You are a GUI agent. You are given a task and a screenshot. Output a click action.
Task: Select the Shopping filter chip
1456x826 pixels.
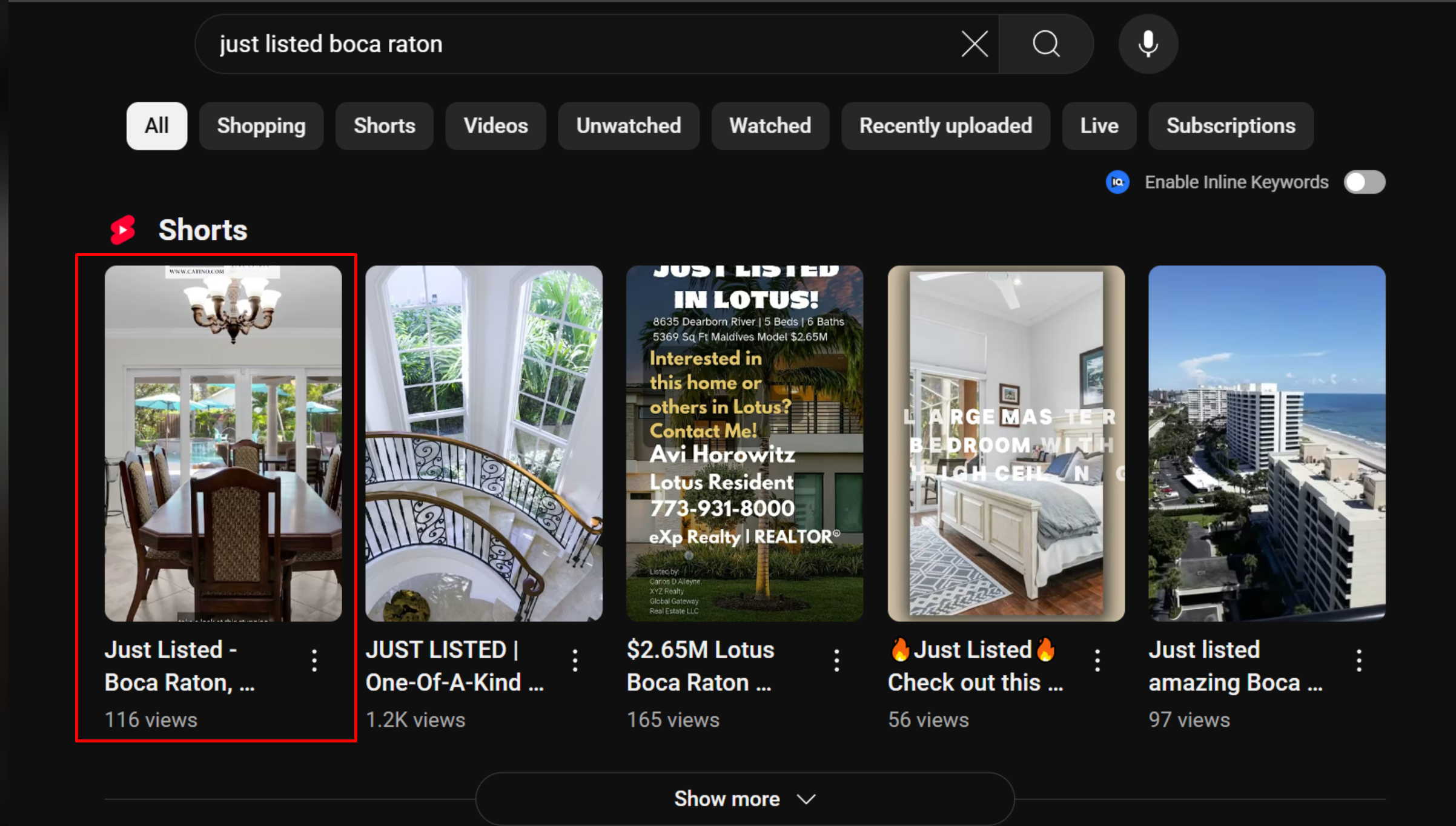[x=261, y=126]
